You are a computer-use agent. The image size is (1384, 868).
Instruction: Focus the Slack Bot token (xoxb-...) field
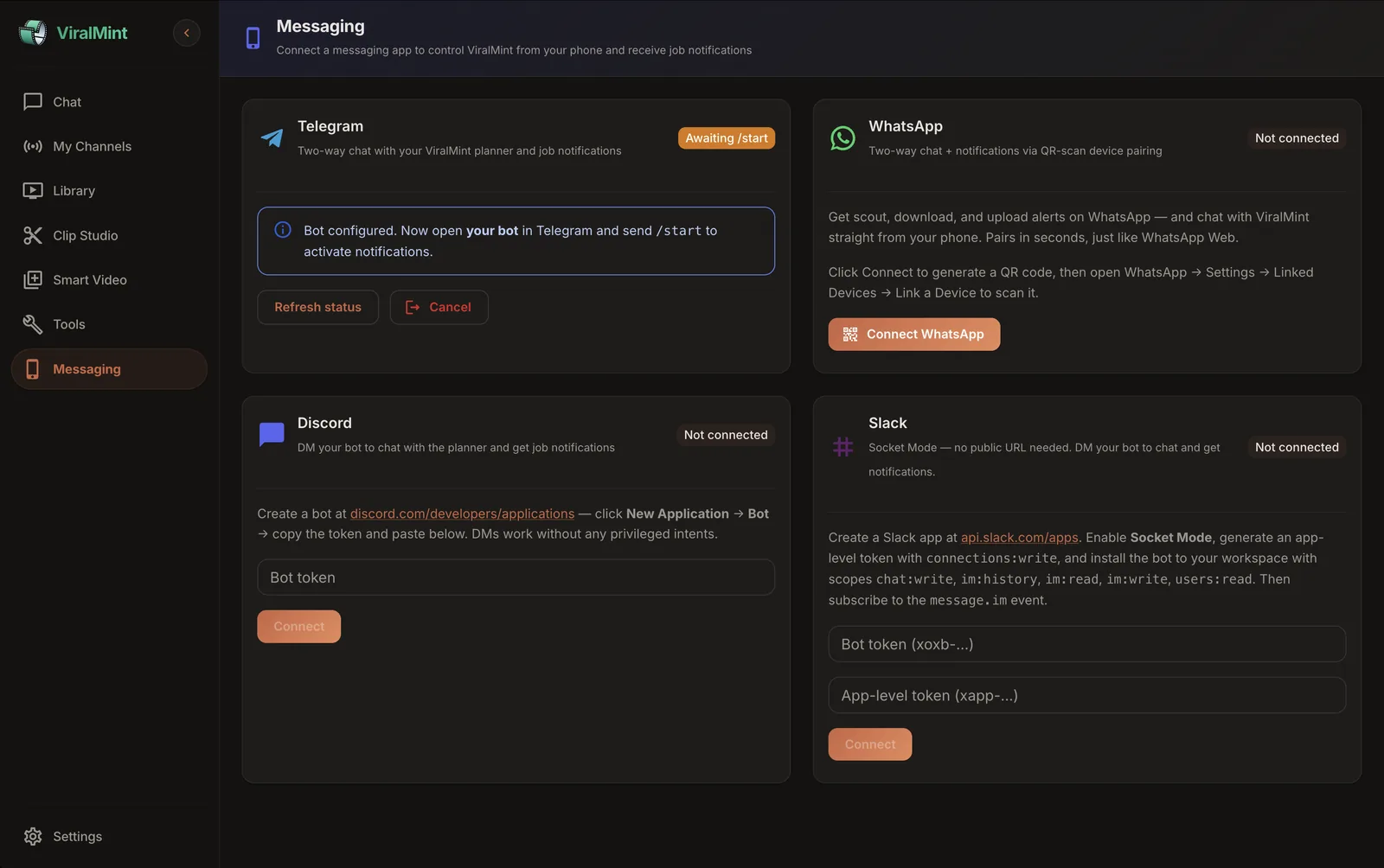click(x=1086, y=644)
